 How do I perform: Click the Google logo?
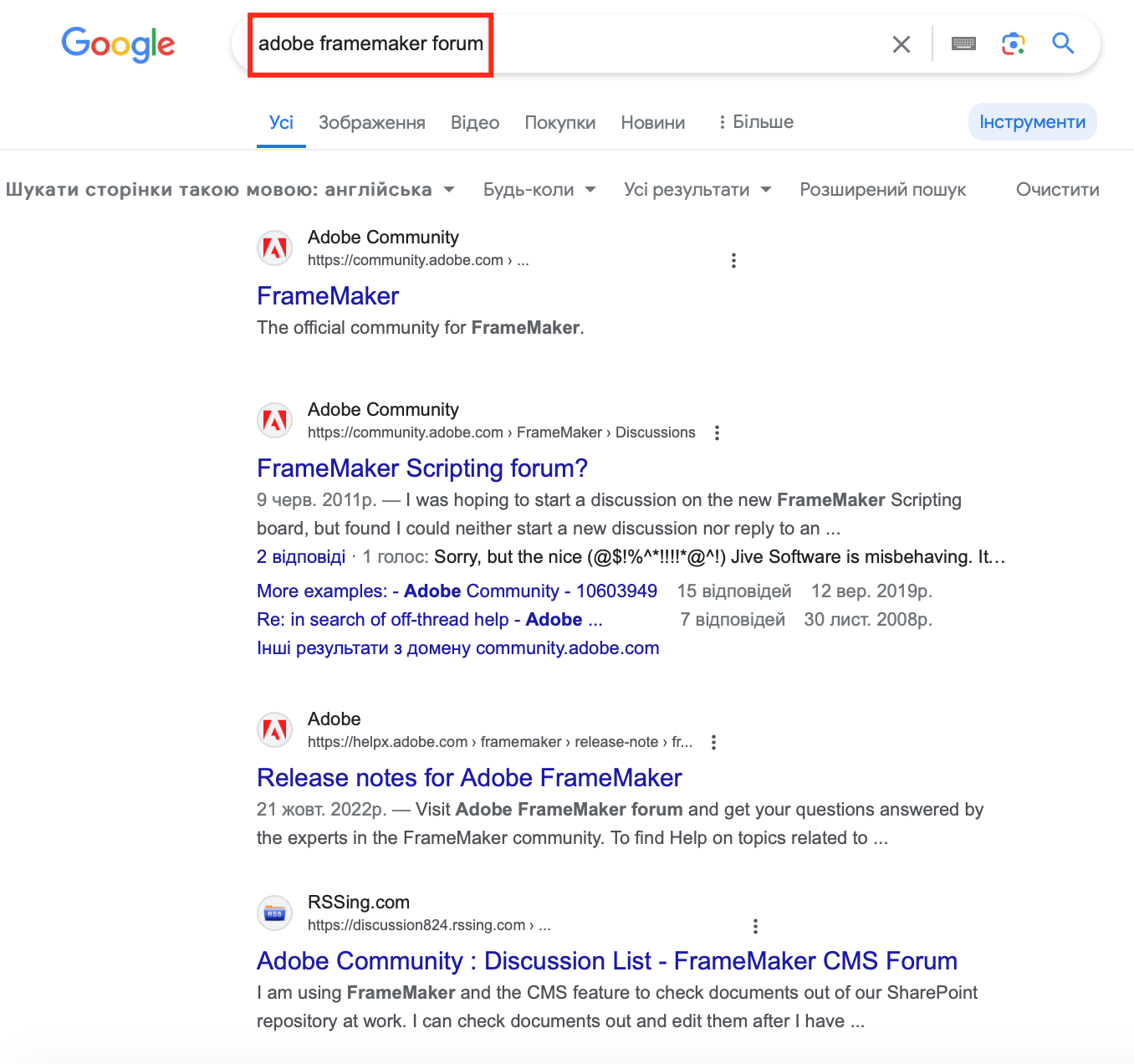coord(118,44)
